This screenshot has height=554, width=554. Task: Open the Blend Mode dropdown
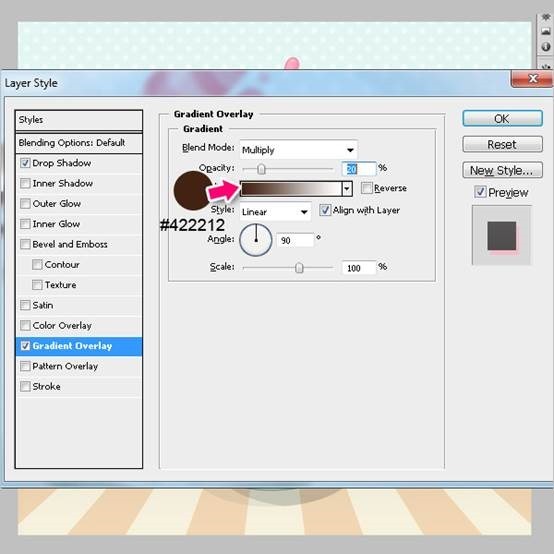pyautogui.click(x=298, y=150)
